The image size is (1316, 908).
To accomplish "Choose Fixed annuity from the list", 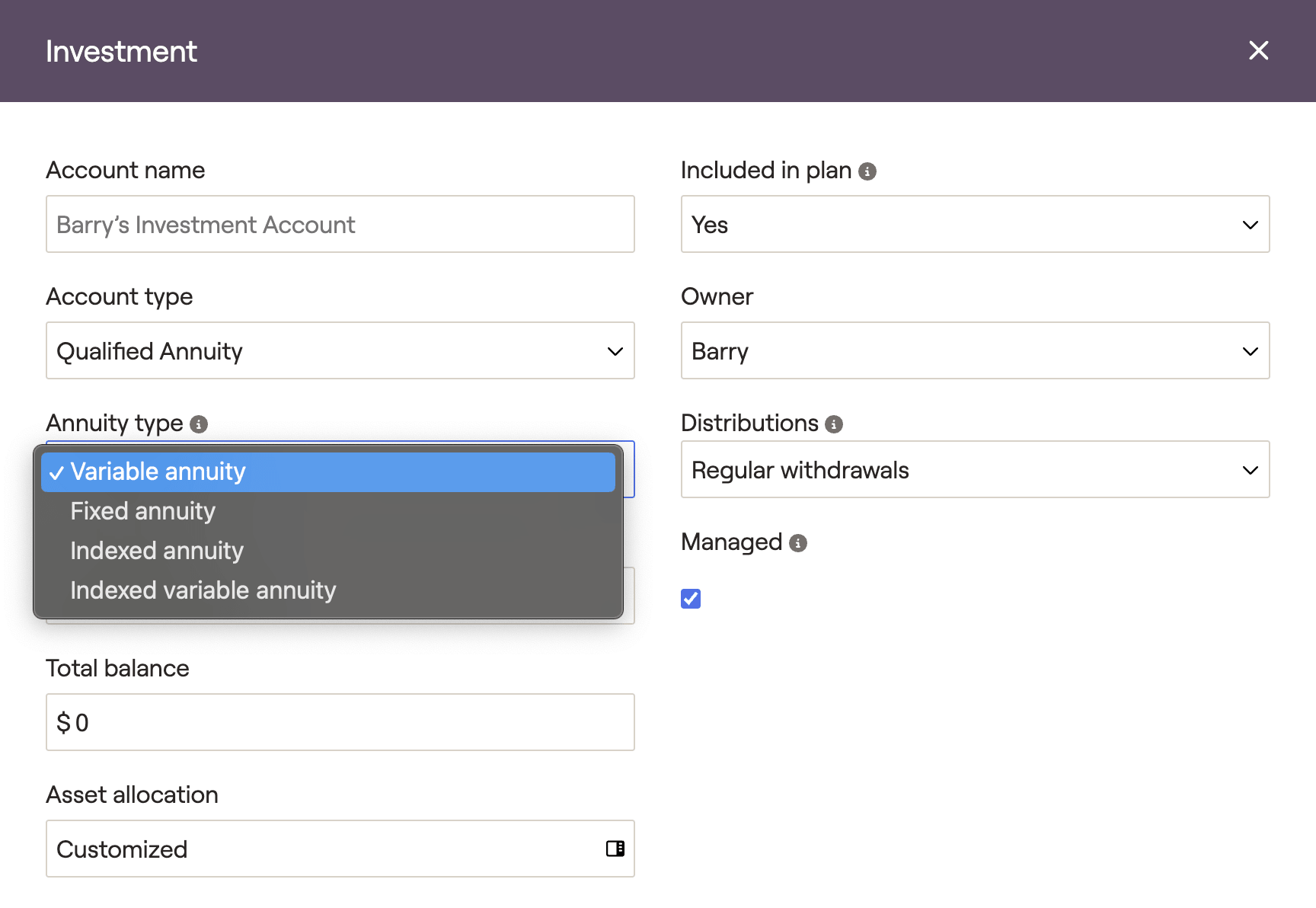I will pos(143,511).
